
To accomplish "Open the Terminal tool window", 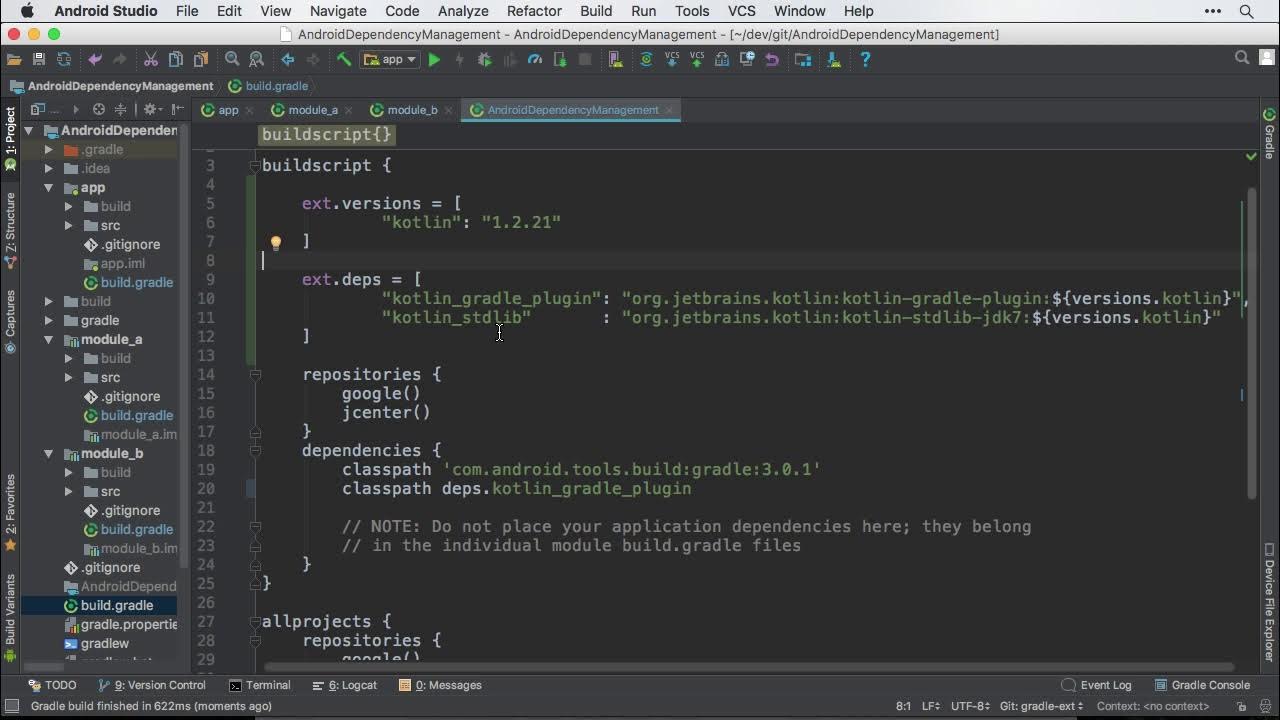I will pyautogui.click(x=260, y=685).
